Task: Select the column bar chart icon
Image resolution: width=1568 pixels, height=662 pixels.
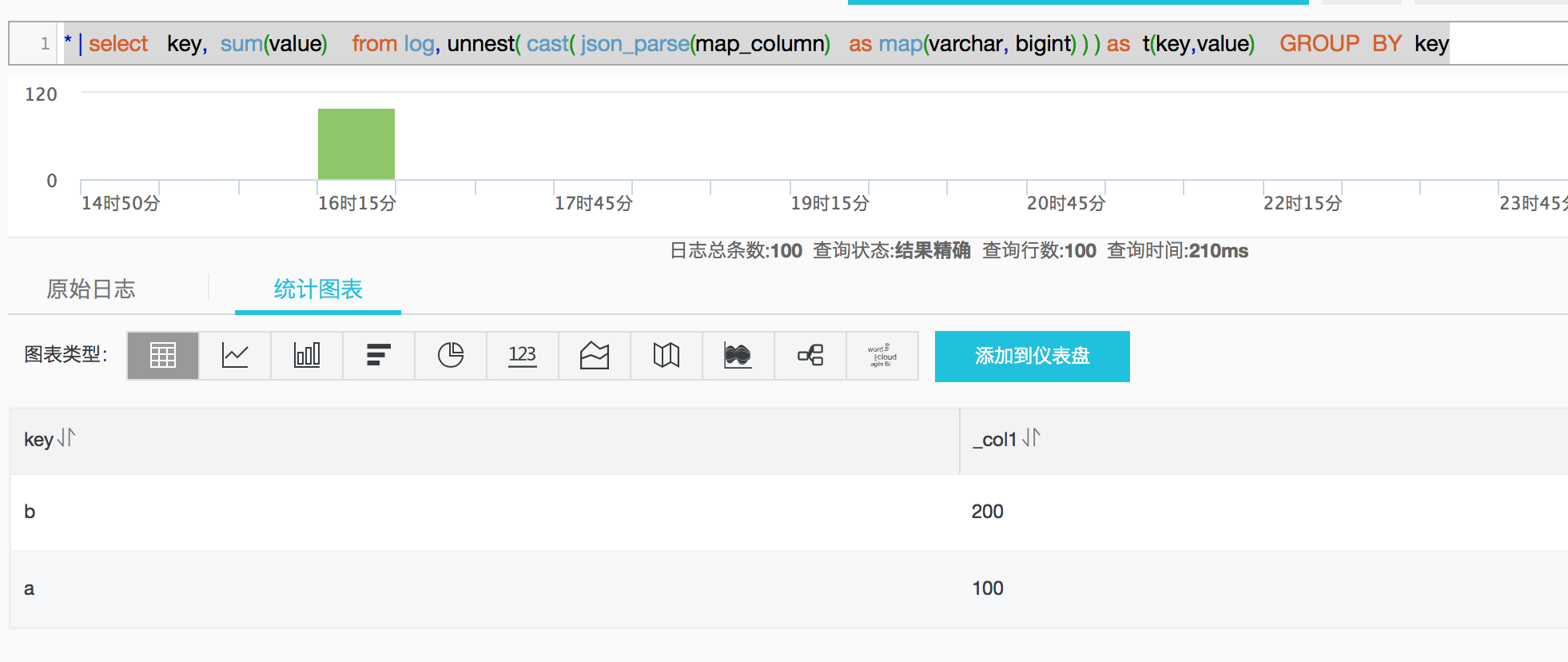Action: pos(307,355)
